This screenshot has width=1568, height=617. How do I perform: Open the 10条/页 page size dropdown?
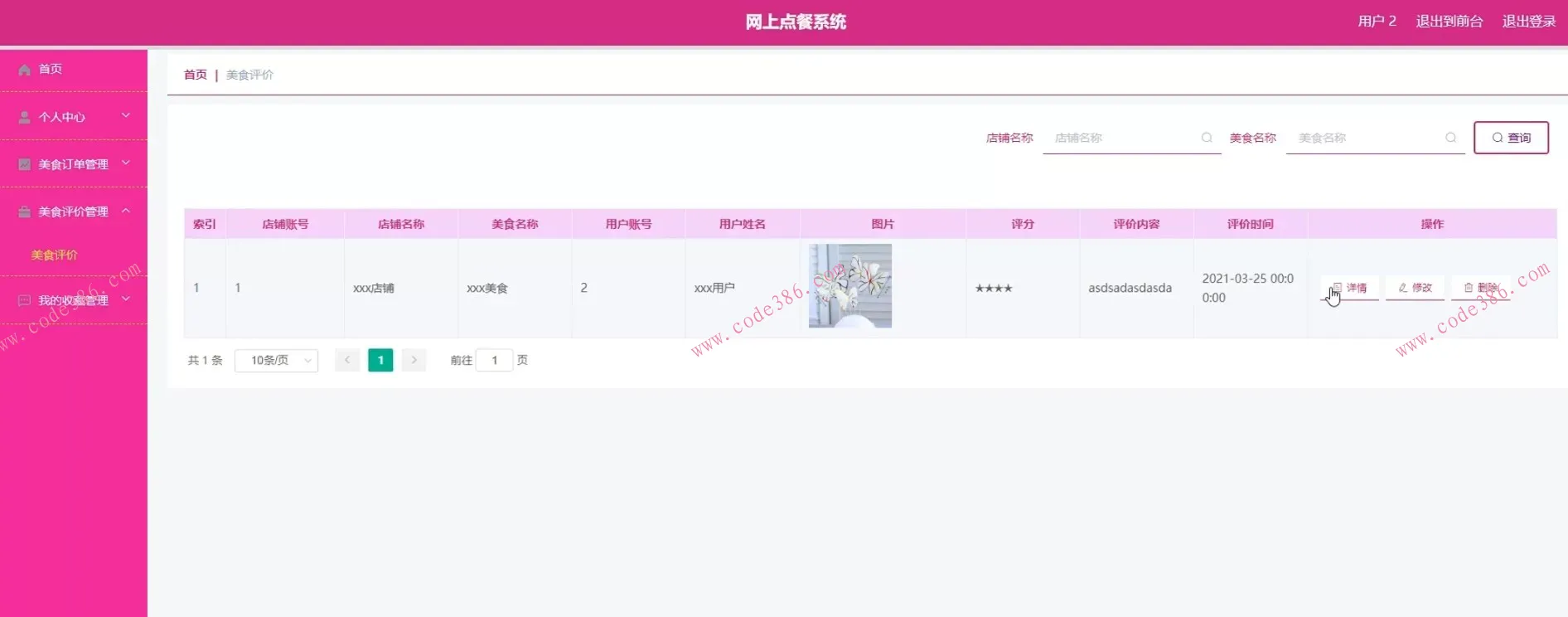coord(277,360)
